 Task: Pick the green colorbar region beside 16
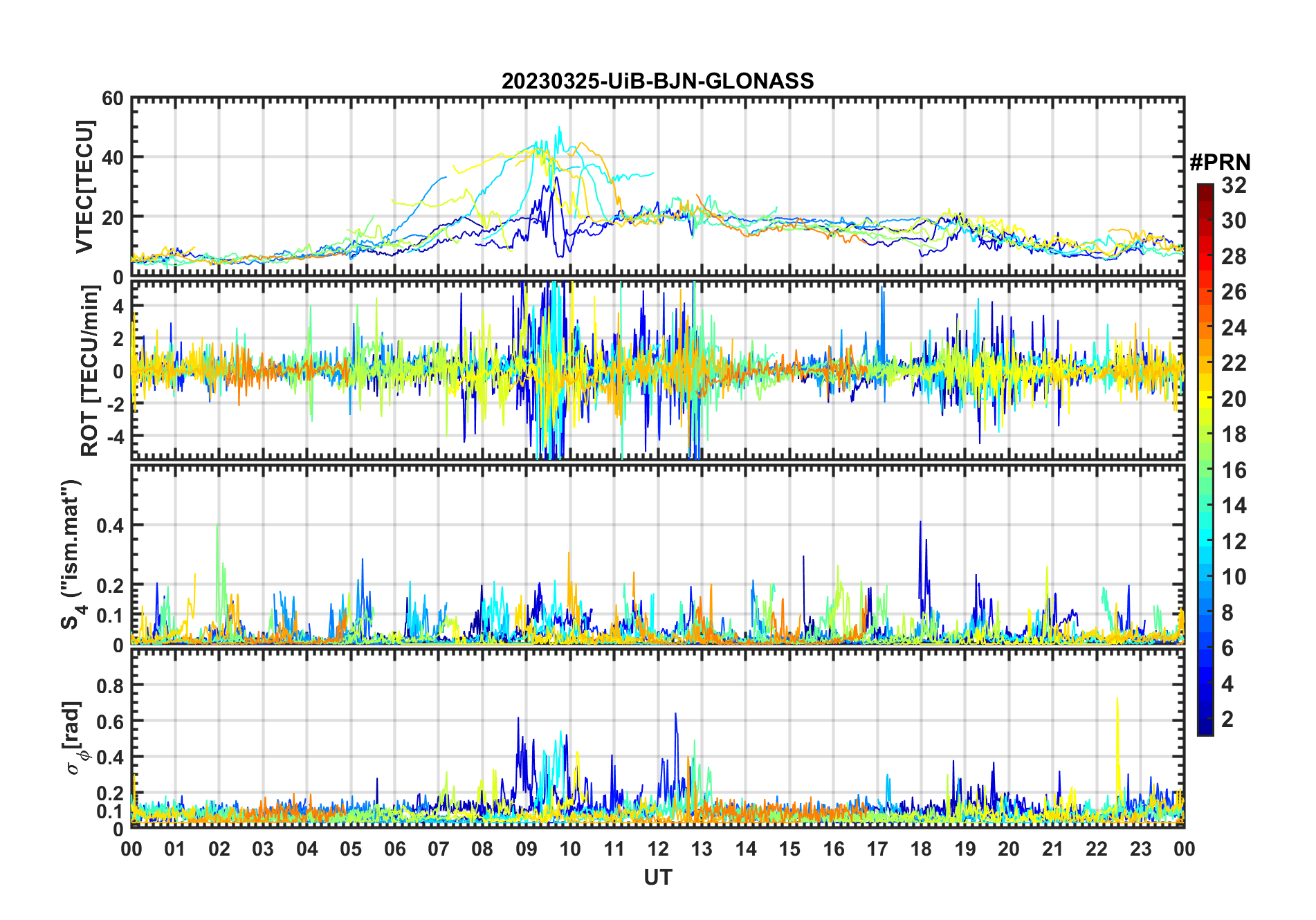pyautogui.click(x=1205, y=470)
